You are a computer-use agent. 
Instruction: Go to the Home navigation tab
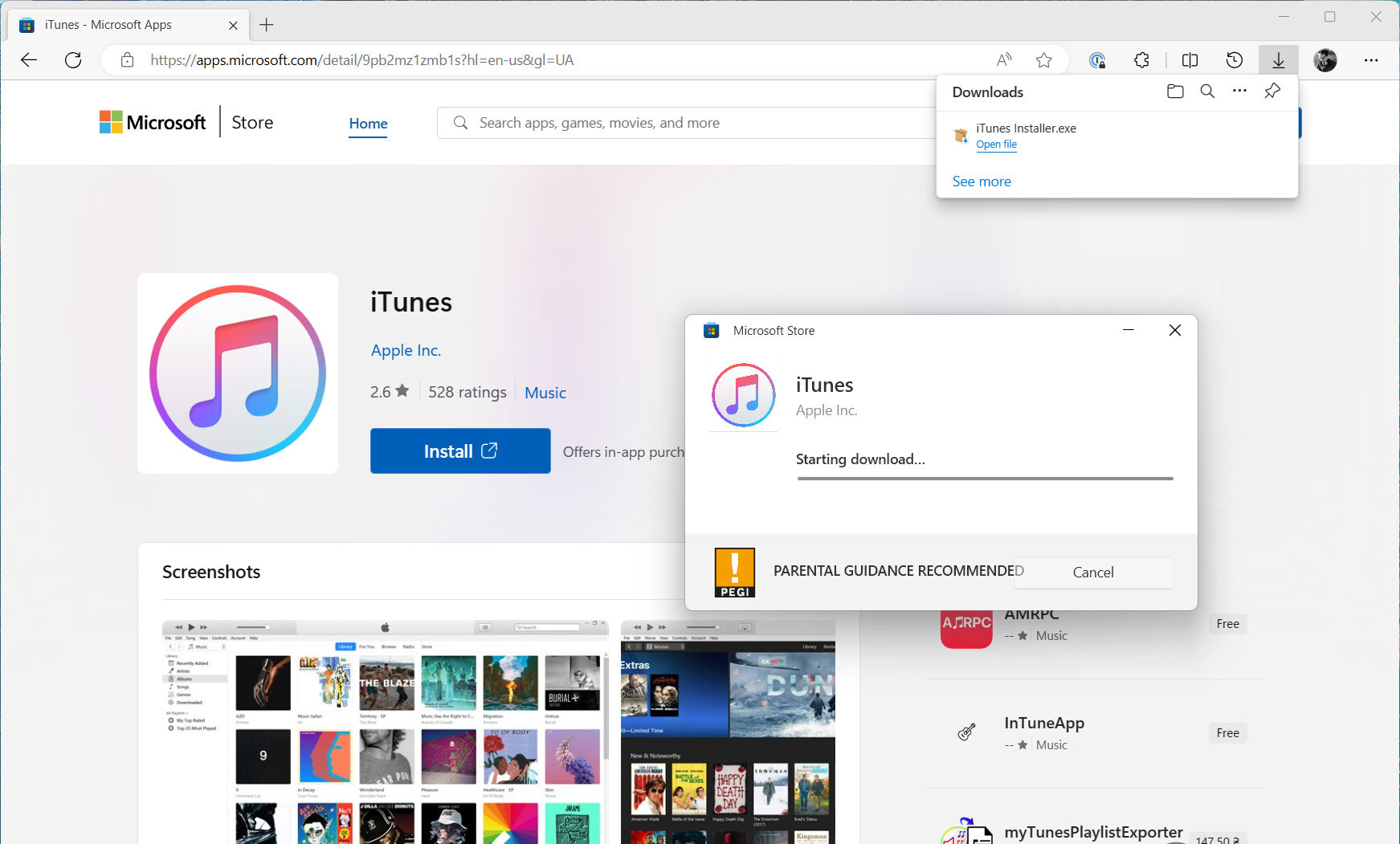pos(368,124)
